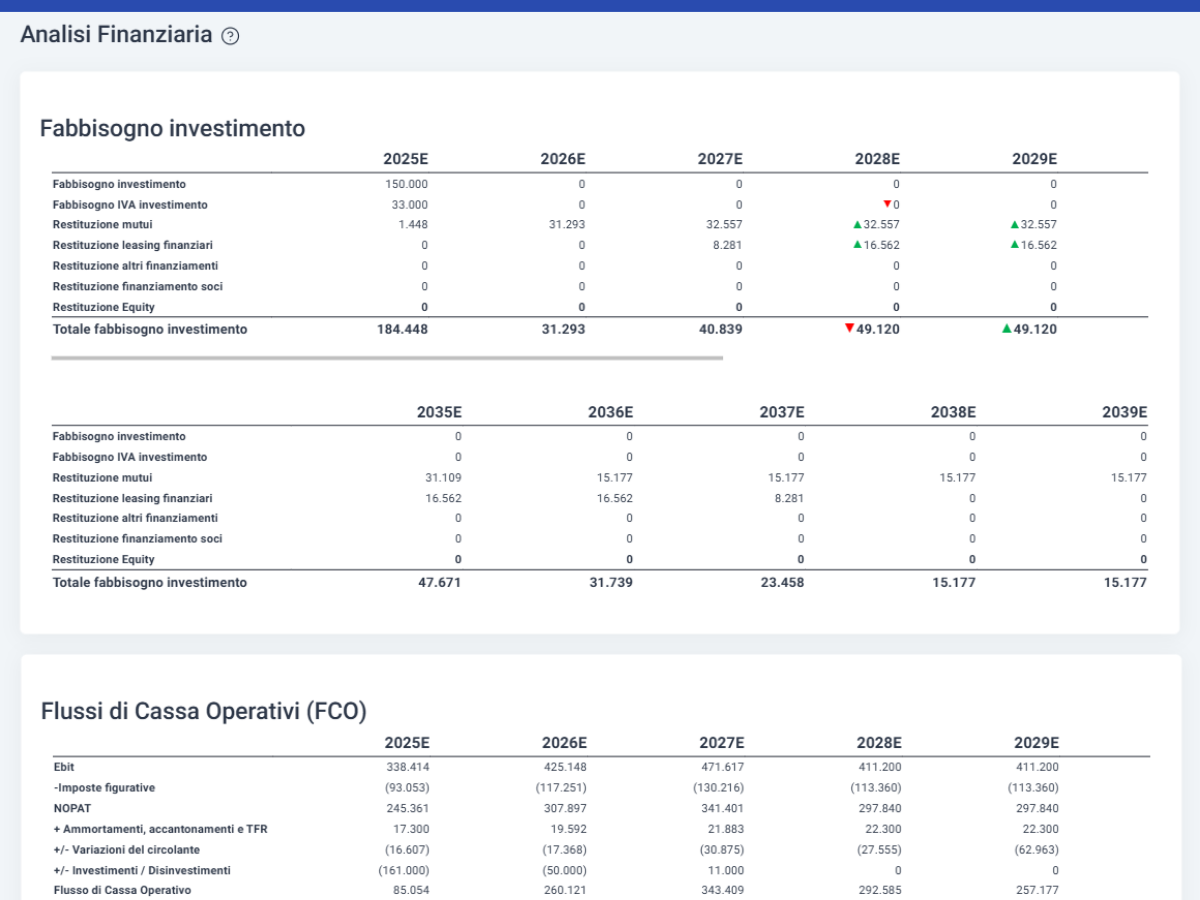
Task: Select the 31.739 total for 2036E
Action: point(611,582)
